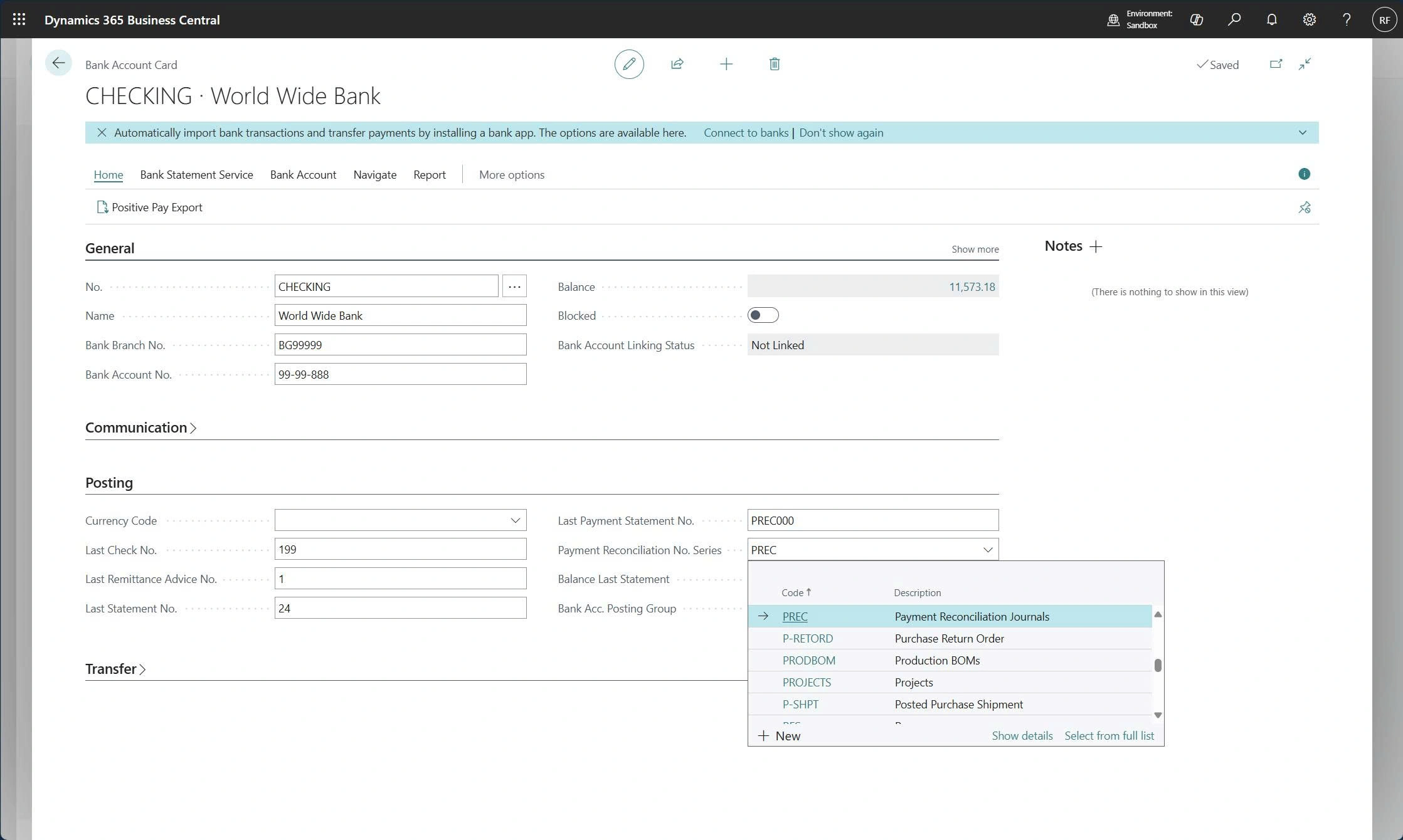Click Select from full list
1403x840 pixels.
(x=1109, y=736)
